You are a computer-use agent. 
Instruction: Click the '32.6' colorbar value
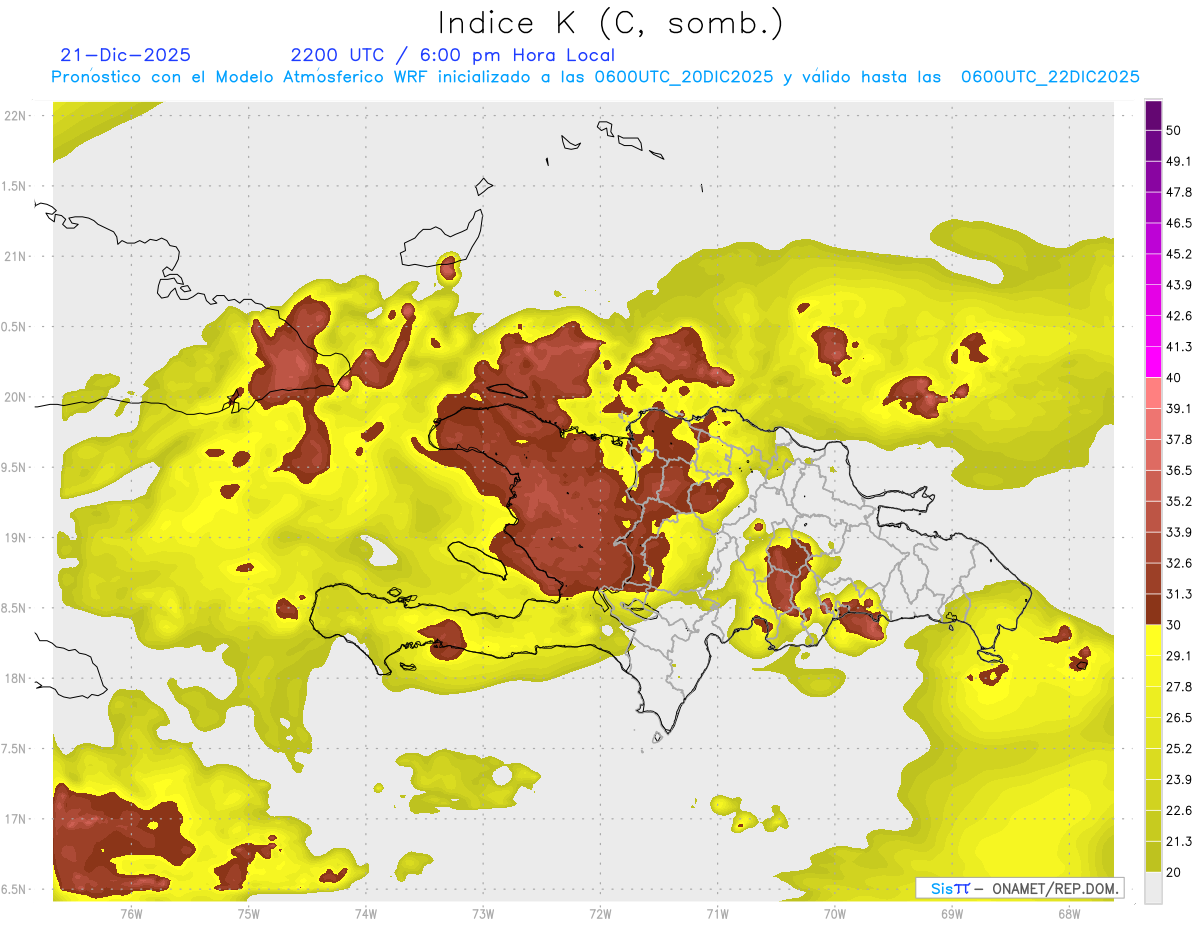(x=1179, y=563)
